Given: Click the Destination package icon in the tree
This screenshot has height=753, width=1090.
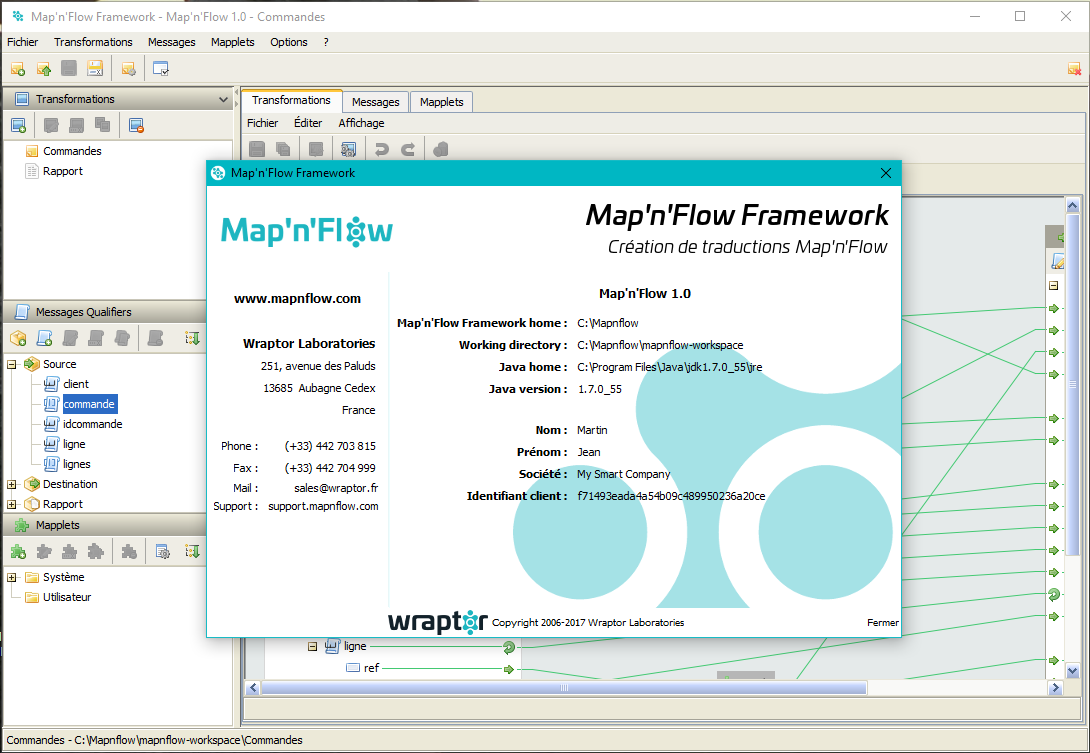Looking at the screenshot, I should (32, 485).
